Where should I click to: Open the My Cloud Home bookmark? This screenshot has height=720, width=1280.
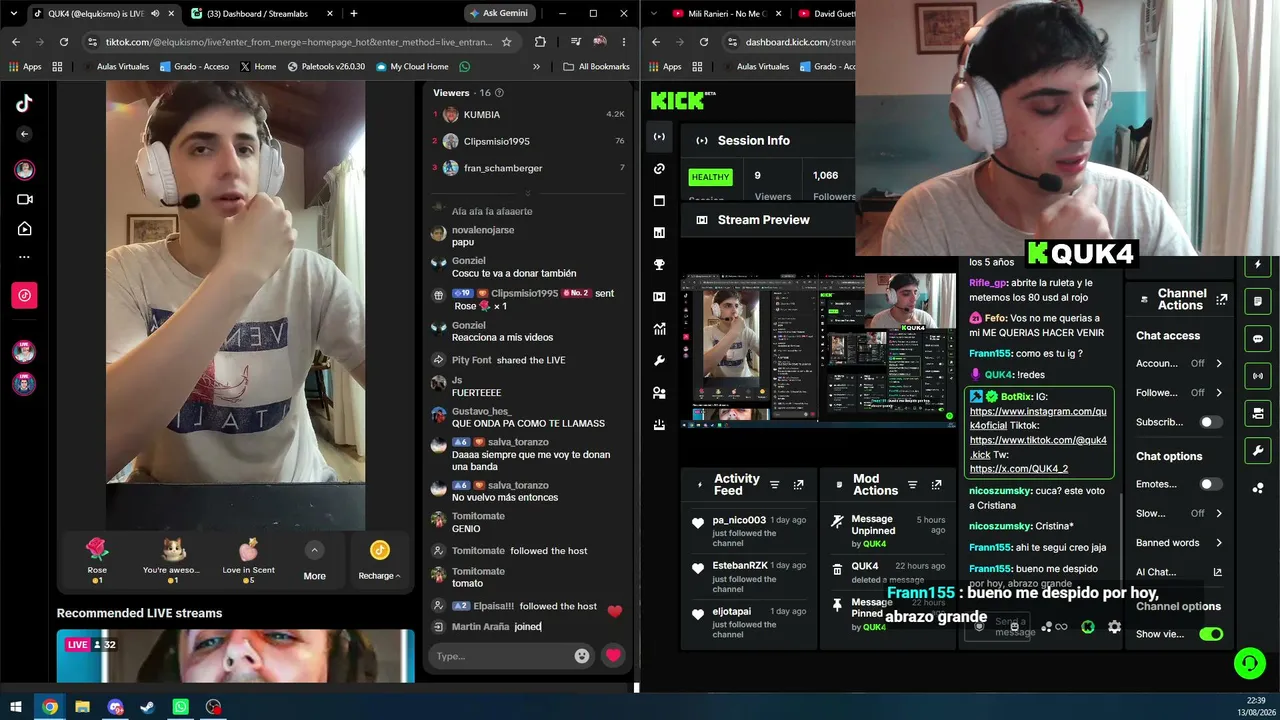(412, 67)
